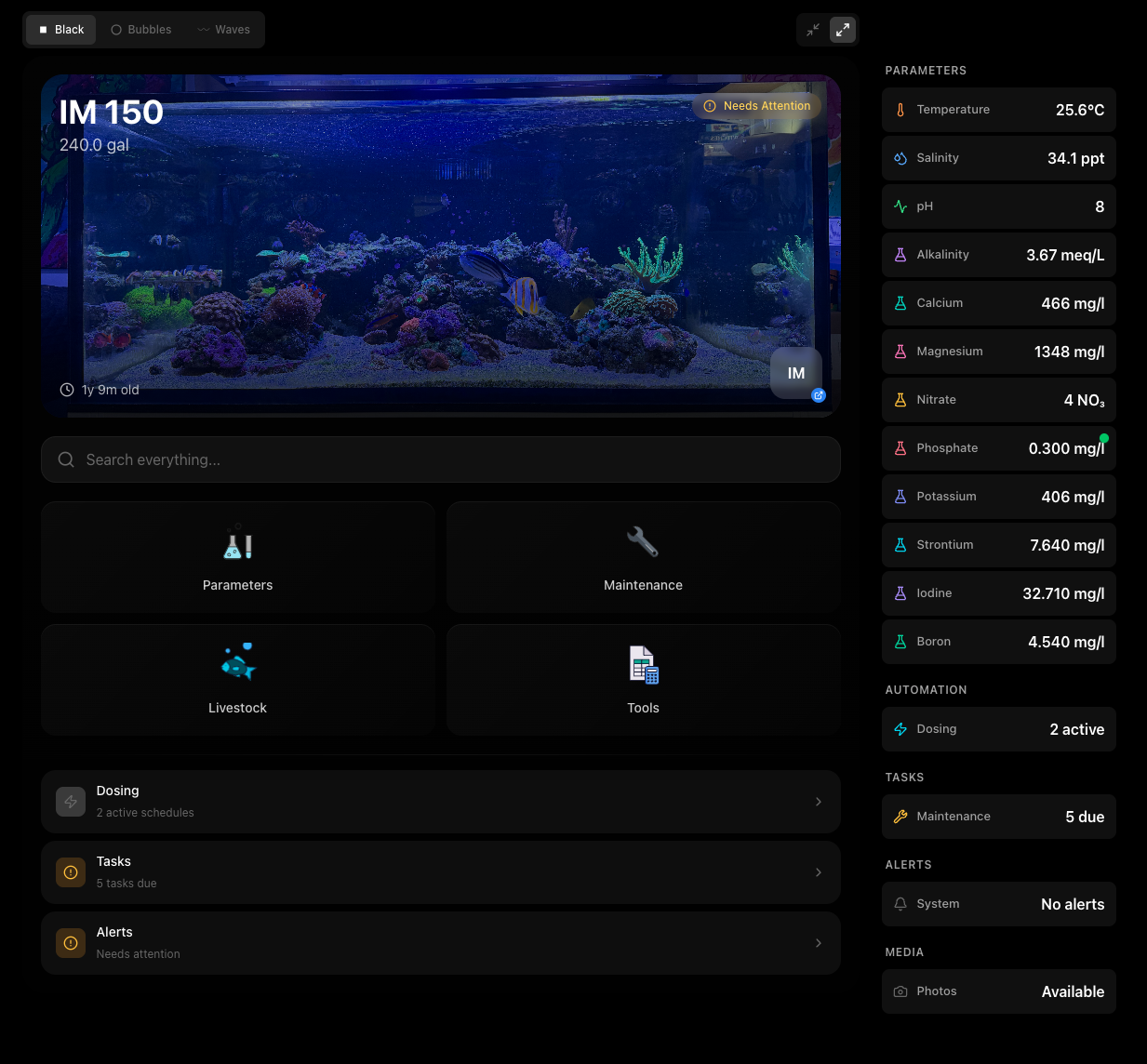
Task: Click the Available photos status
Action: pos(1074,991)
